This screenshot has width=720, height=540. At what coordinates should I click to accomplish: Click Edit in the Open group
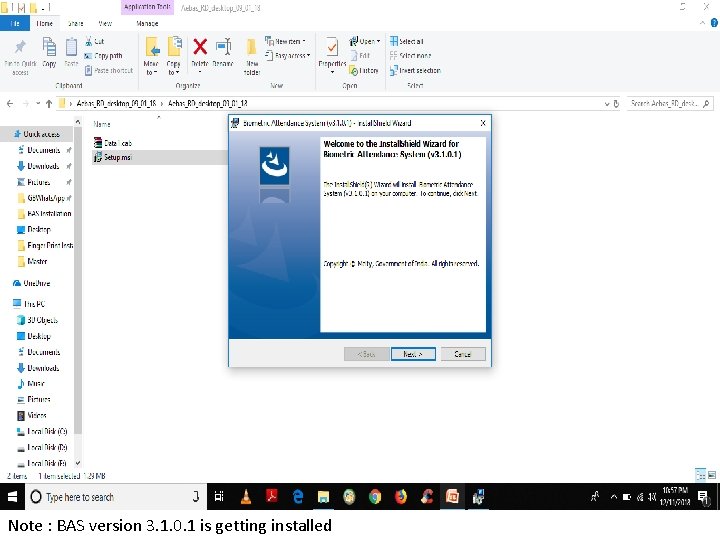360,56
